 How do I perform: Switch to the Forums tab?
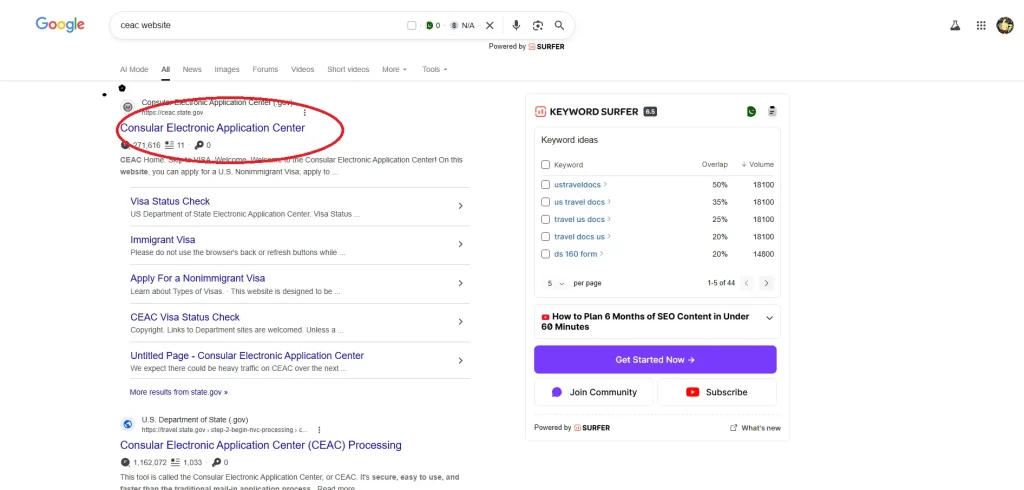pyautogui.click(x=265, y=69)
